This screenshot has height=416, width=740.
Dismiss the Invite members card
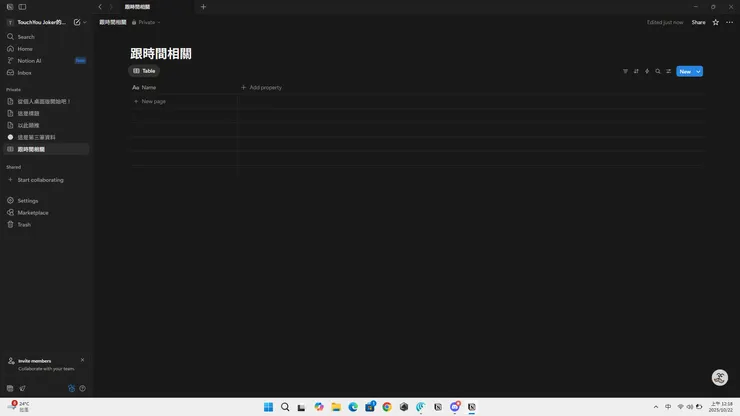click(x=83, y=360)
